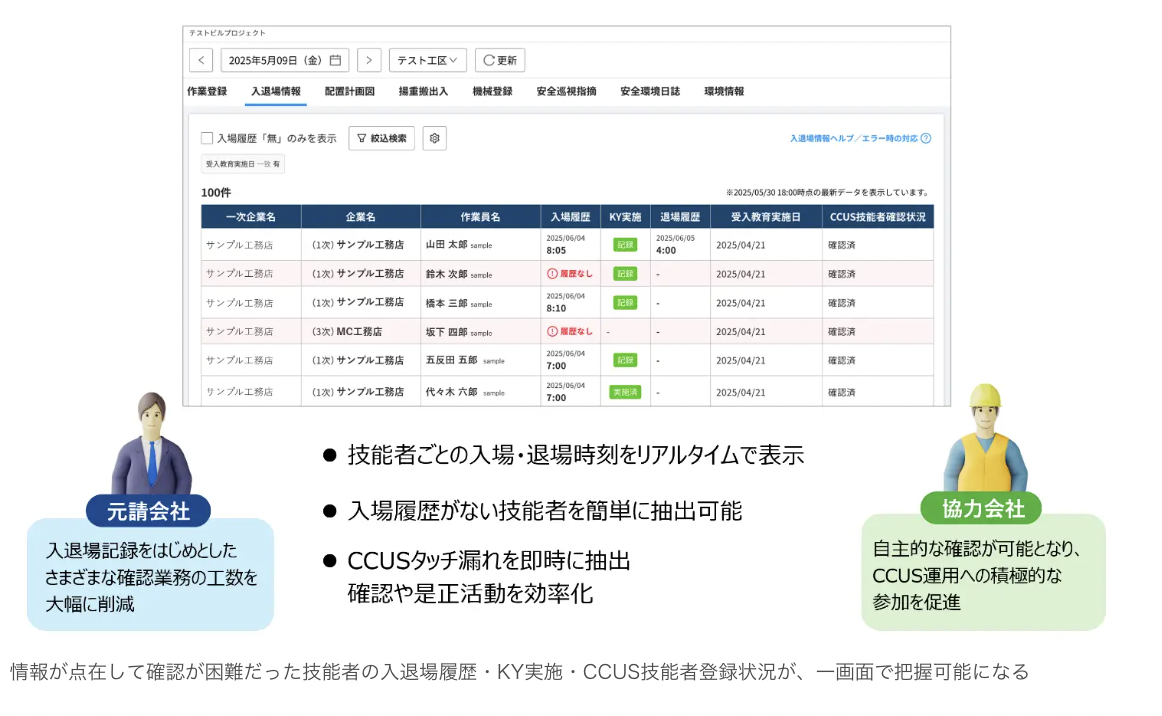Expand the テスト工区 dropdown
Screen dimensions: 1162x716
tap(427, 60)
